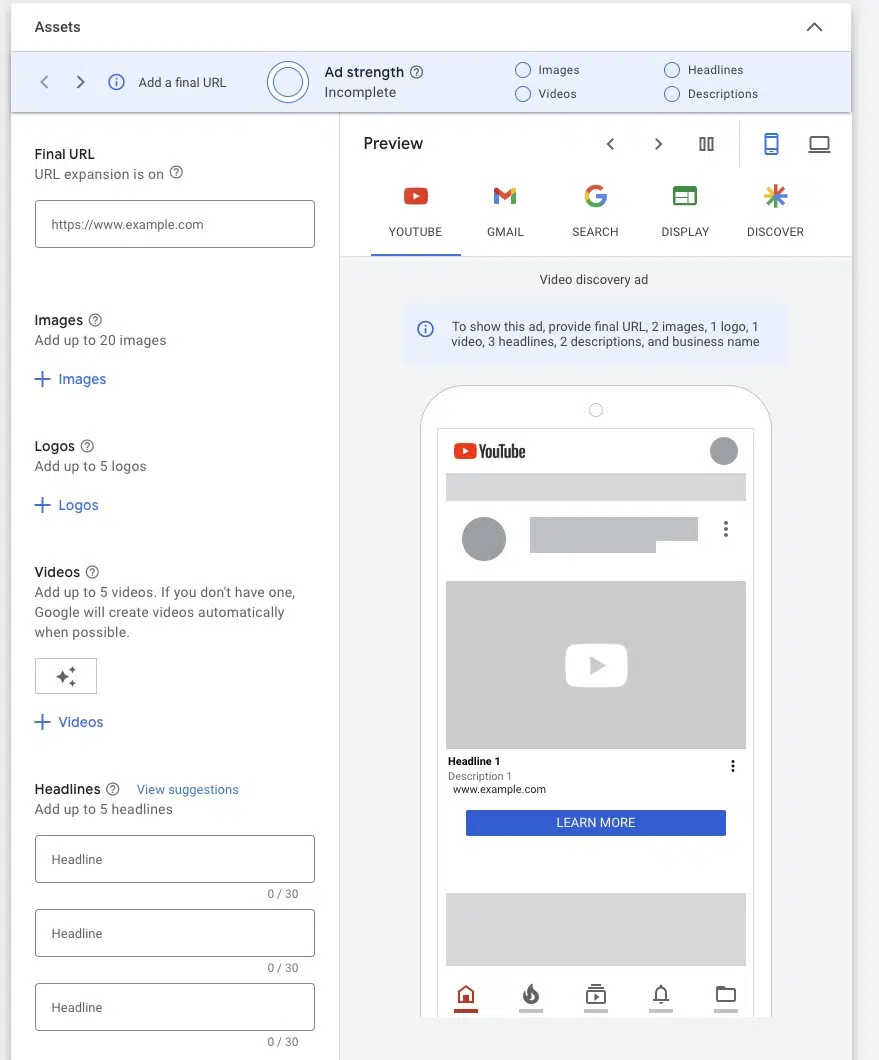879x1060 pixels.
Task: Click the Images status circle in Ad strength
Action: [x=522, y=69]
